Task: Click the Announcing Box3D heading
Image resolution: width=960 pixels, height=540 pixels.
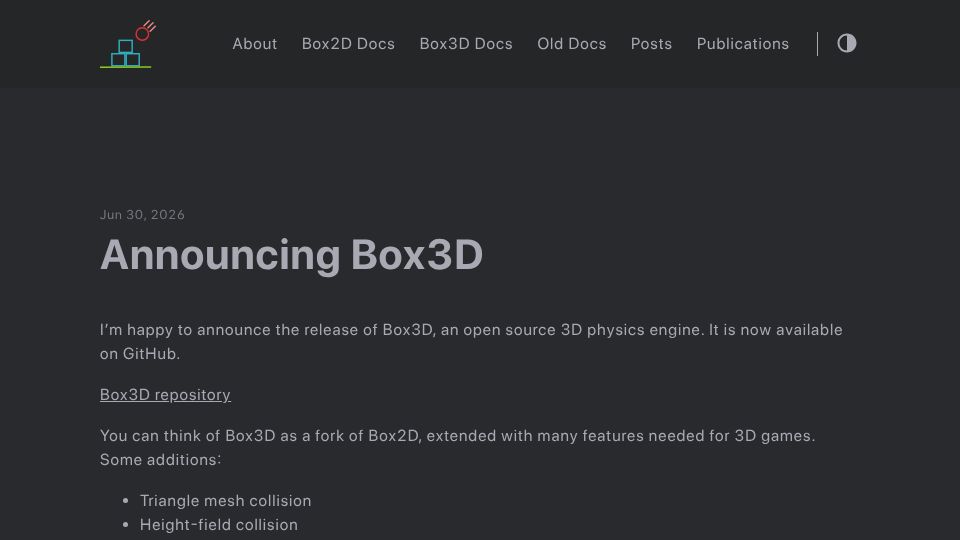Action: click(291, 255)
